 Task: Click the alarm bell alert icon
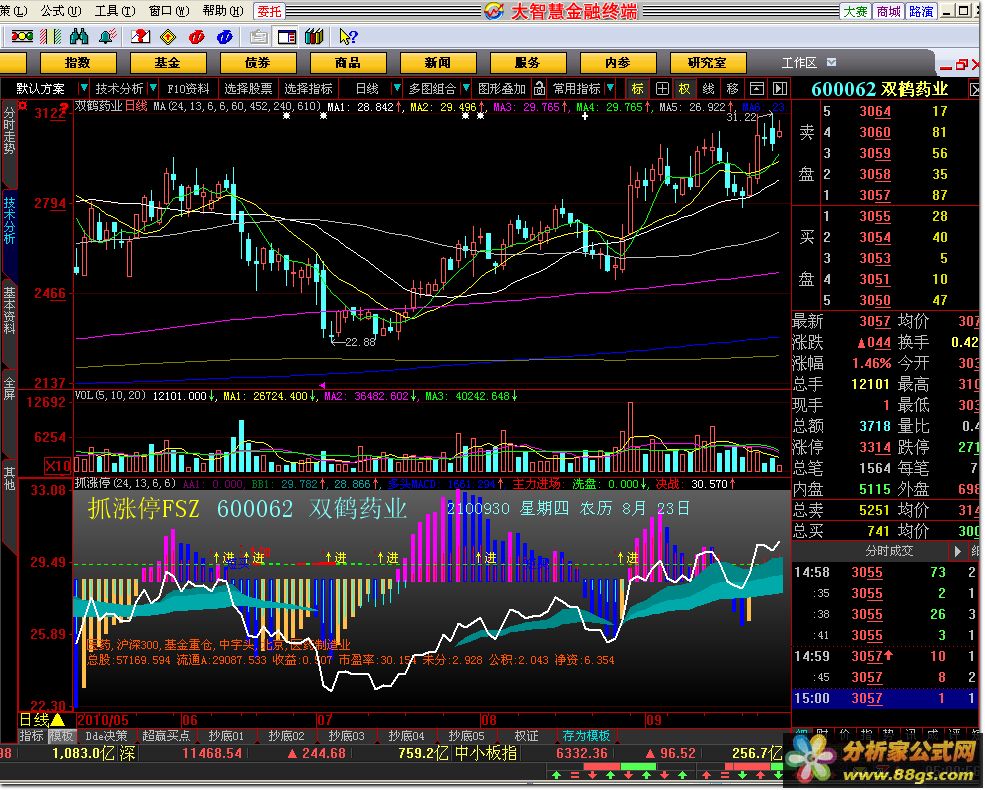[x=107, y=37]
